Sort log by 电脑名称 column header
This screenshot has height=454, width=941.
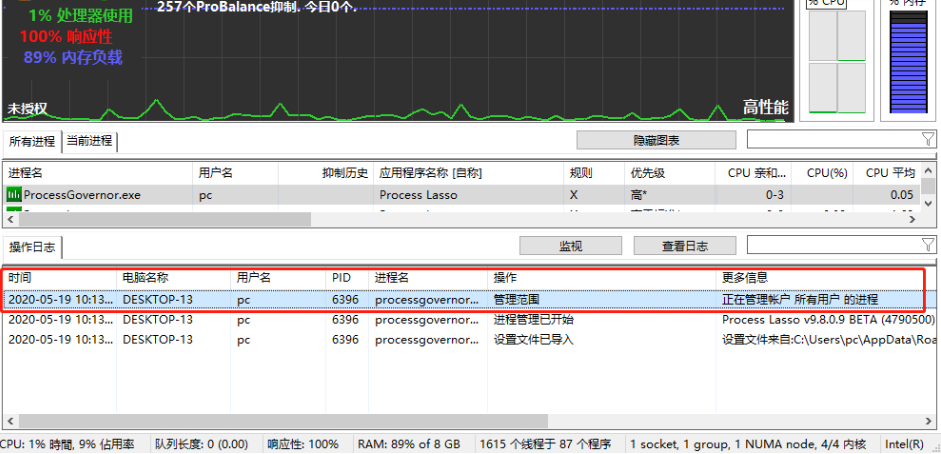tap(173, 278)
